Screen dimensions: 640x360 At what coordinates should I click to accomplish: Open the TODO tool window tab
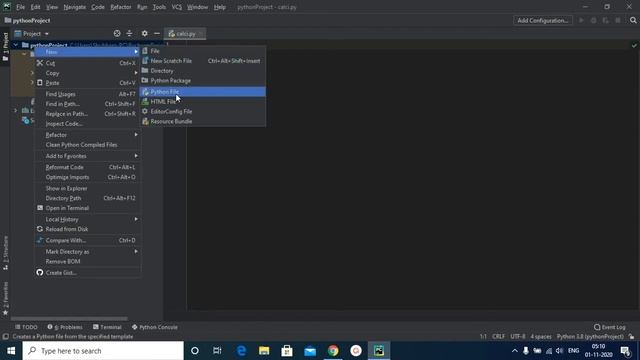[26, 327]
